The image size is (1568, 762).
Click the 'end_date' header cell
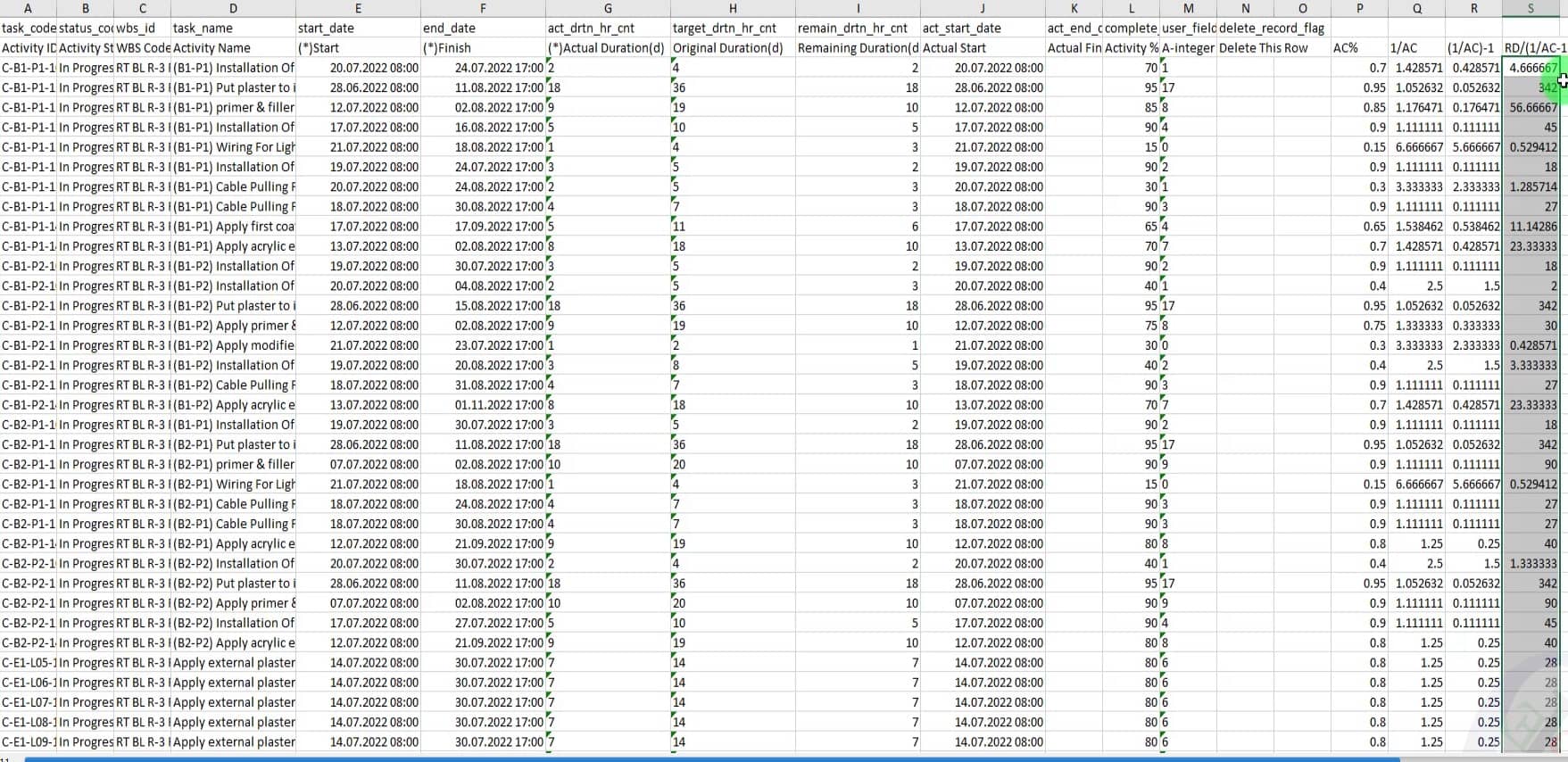pyautogui.click(x=483, y=29)
